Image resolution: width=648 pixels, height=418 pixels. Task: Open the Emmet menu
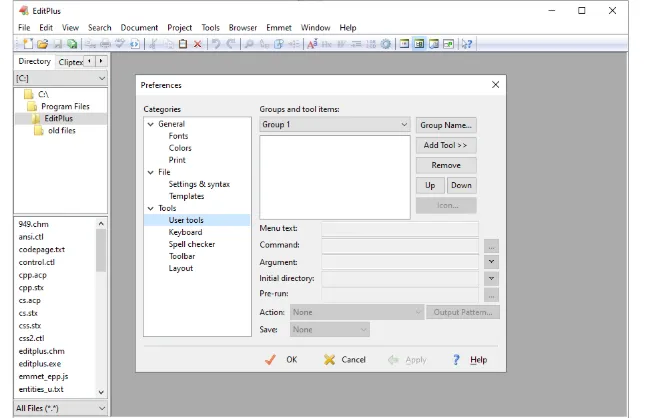(x=279, y=28)
